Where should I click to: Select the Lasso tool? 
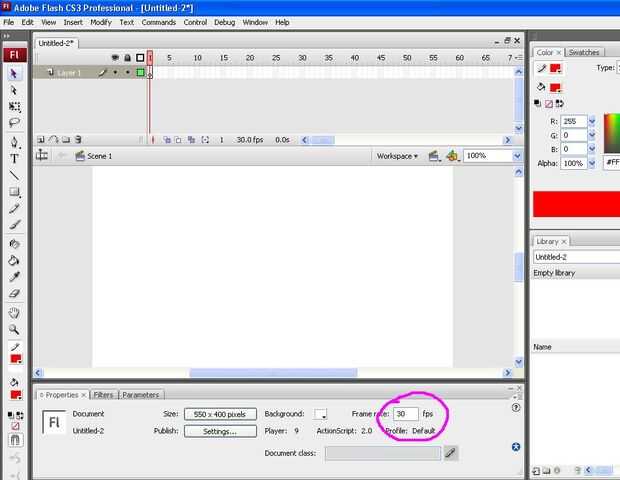coord(15,123)
